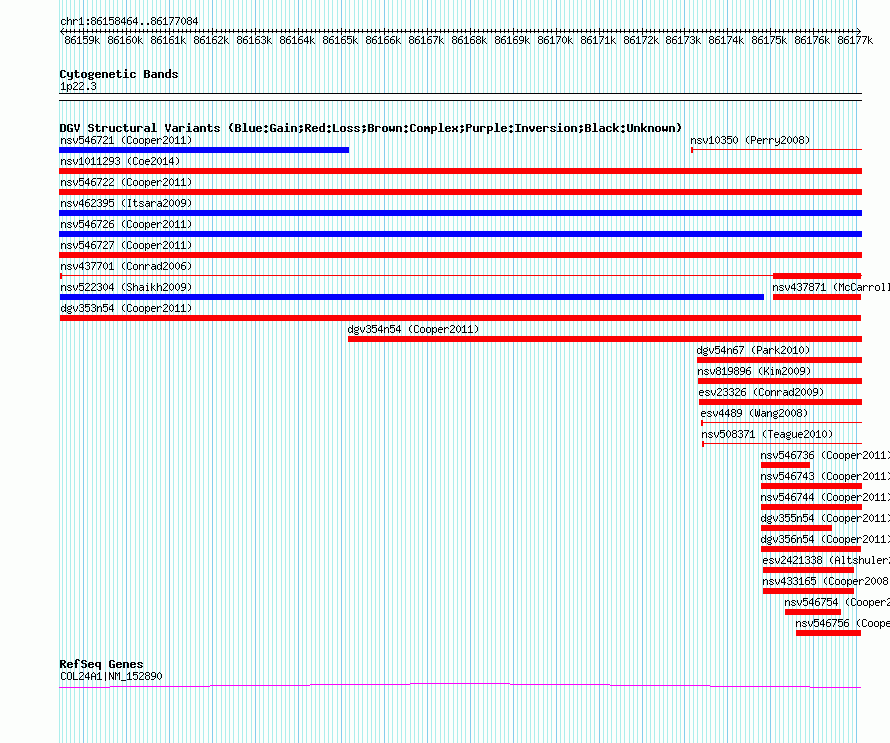Select the magenta COL24A1 gene track line

tap(460, 686)
